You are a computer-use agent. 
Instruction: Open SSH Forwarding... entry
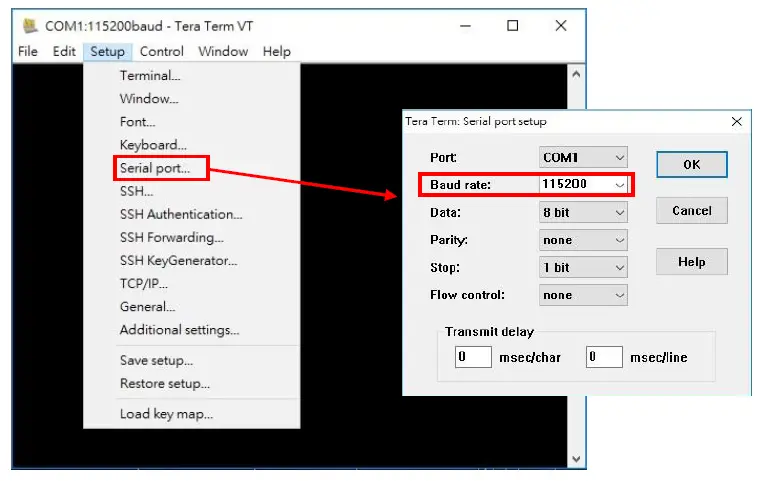coord(172,237)
